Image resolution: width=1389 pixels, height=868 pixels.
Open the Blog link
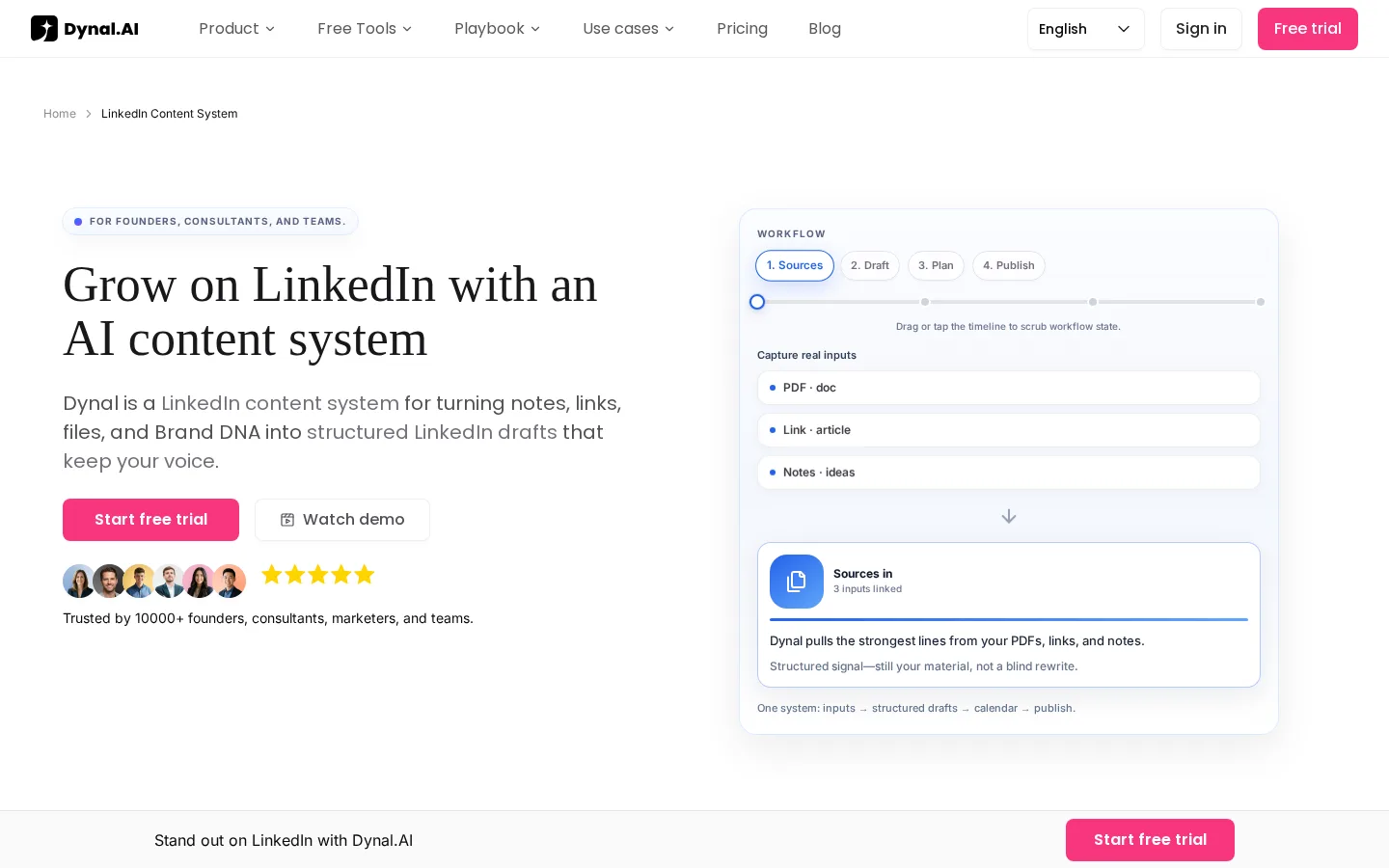[x=825, y=29]
